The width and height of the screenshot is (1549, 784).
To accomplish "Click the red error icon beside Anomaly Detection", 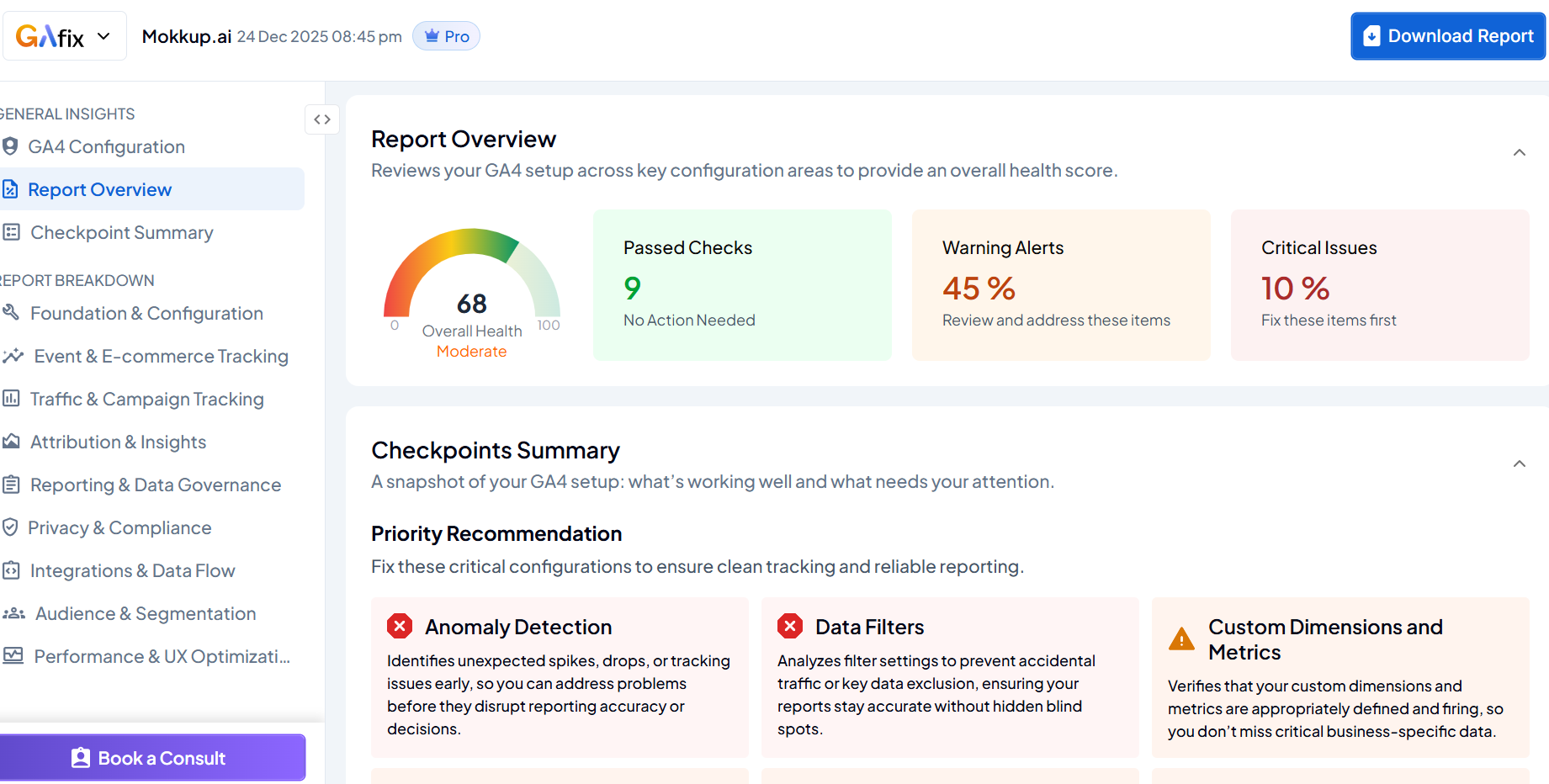I will (400, 626).
